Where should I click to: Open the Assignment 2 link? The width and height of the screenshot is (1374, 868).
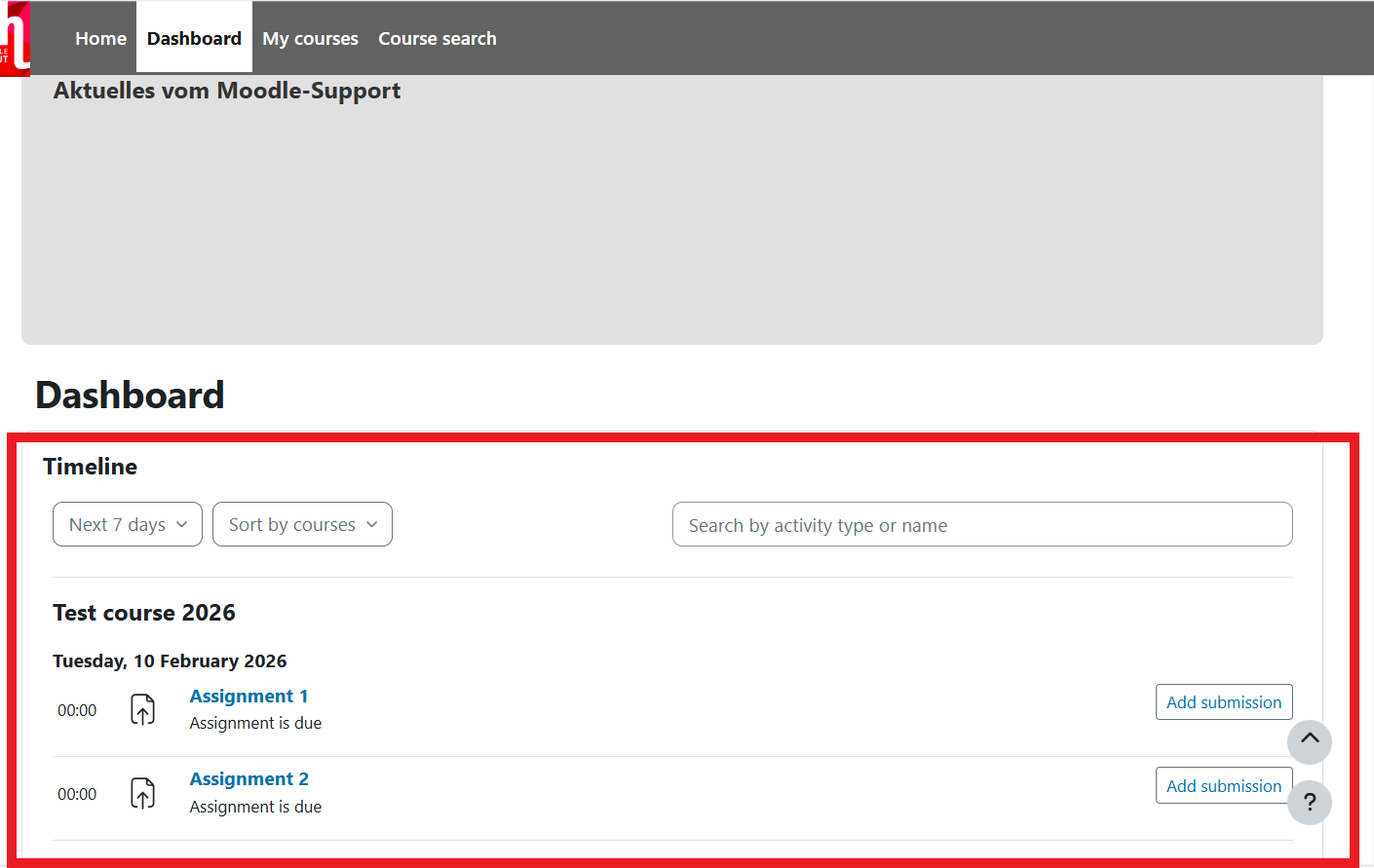coord(248,779)
